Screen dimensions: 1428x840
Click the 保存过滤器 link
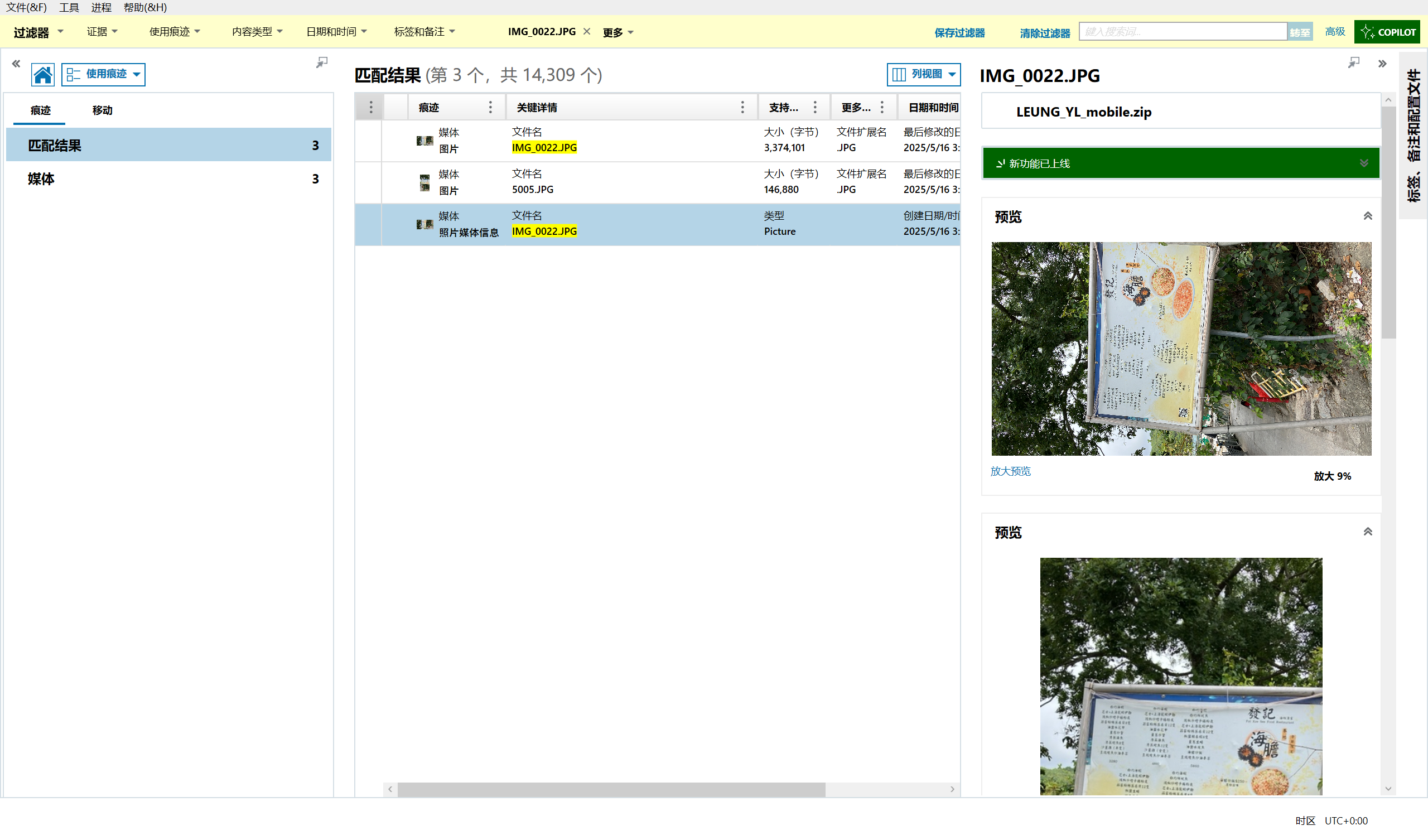[x=959, y=33]
